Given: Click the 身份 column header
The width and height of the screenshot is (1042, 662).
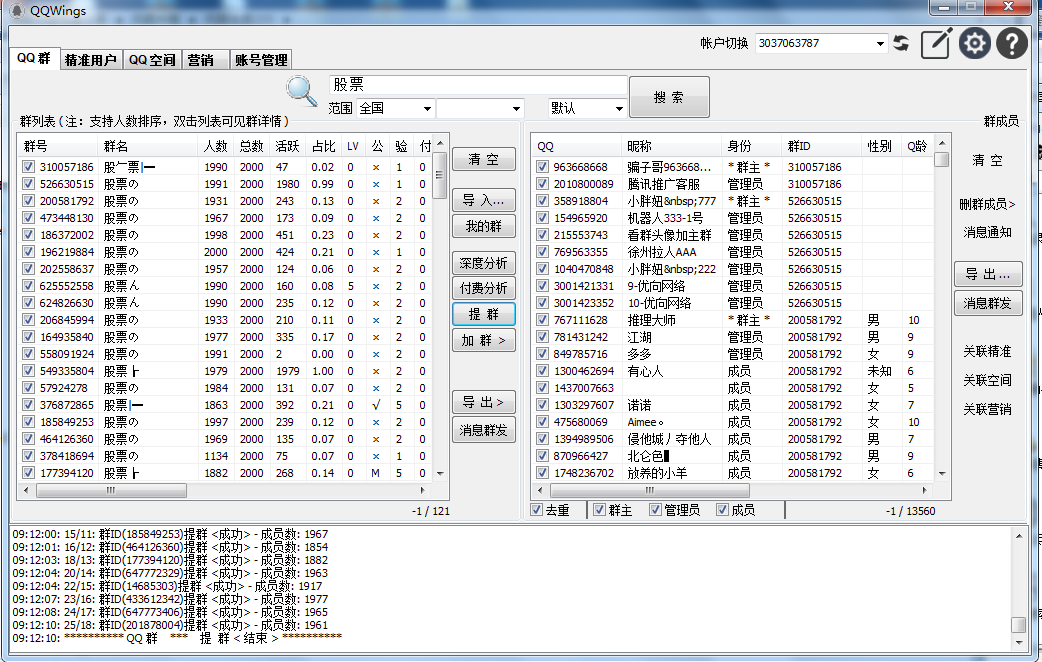Looking at the screenshot, I should (751, 146).
